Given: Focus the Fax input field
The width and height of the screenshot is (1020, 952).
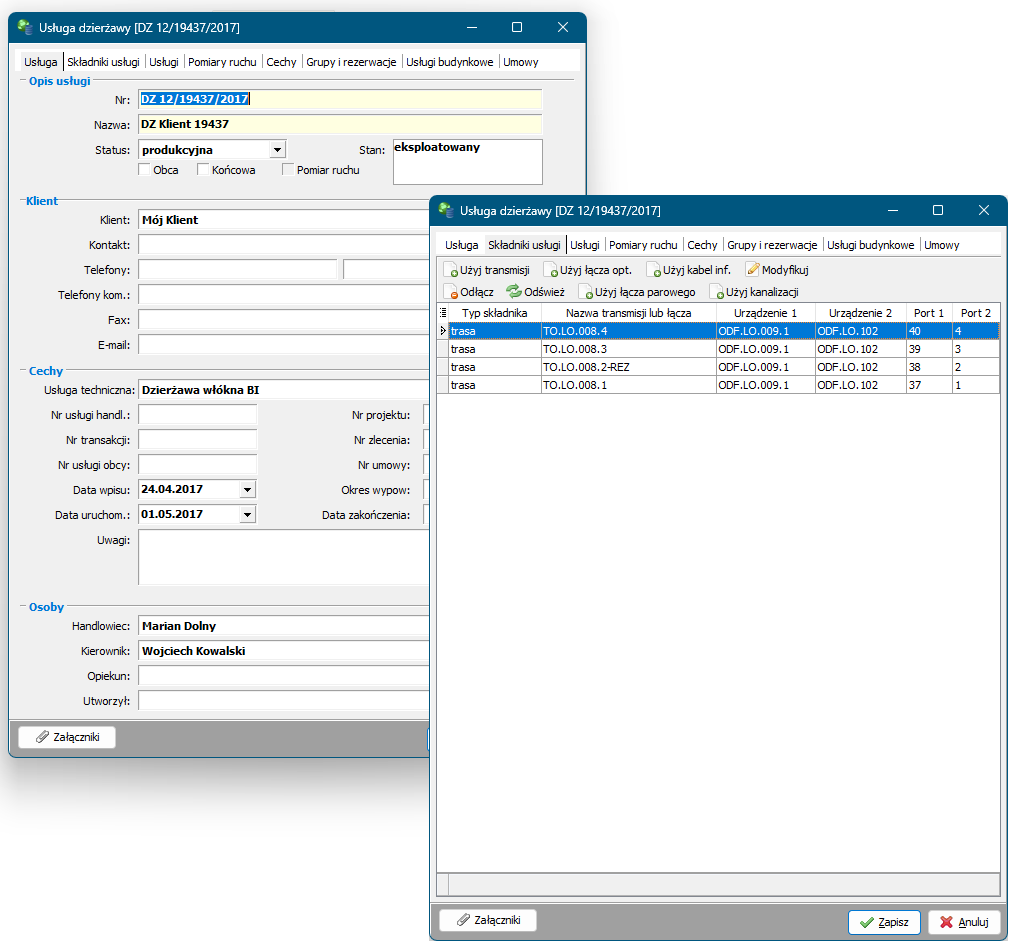Looking at the screenshot, I should tap(284, 320).
